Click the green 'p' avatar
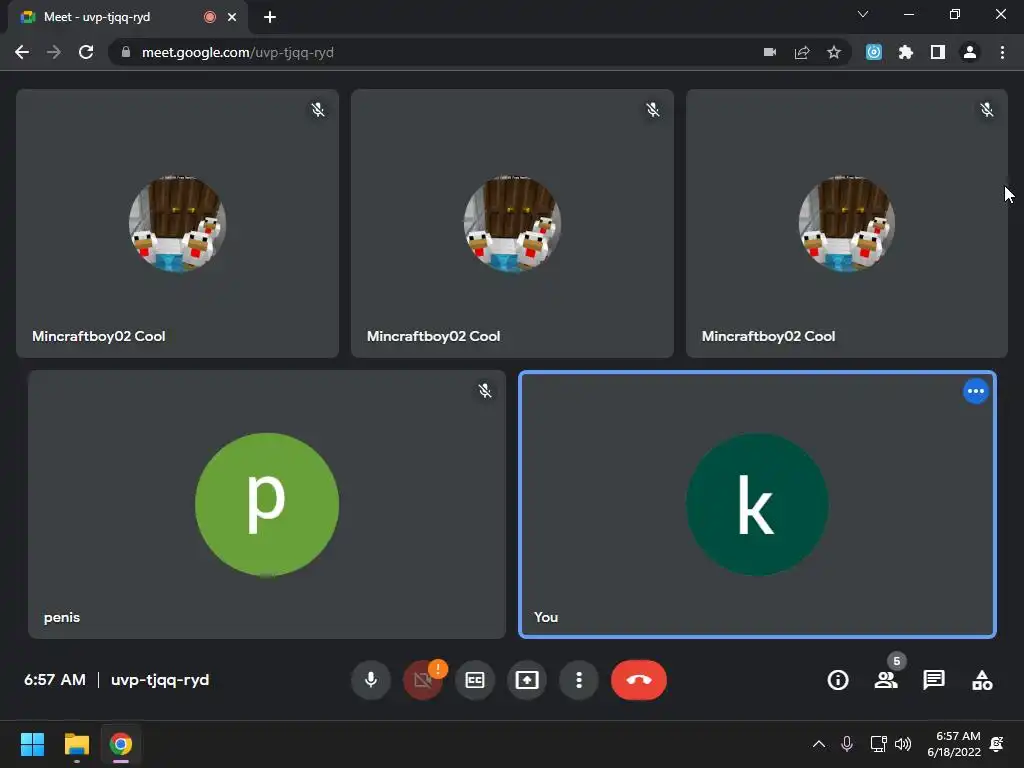Screen dimensions: 1024x768 point(267,504)
